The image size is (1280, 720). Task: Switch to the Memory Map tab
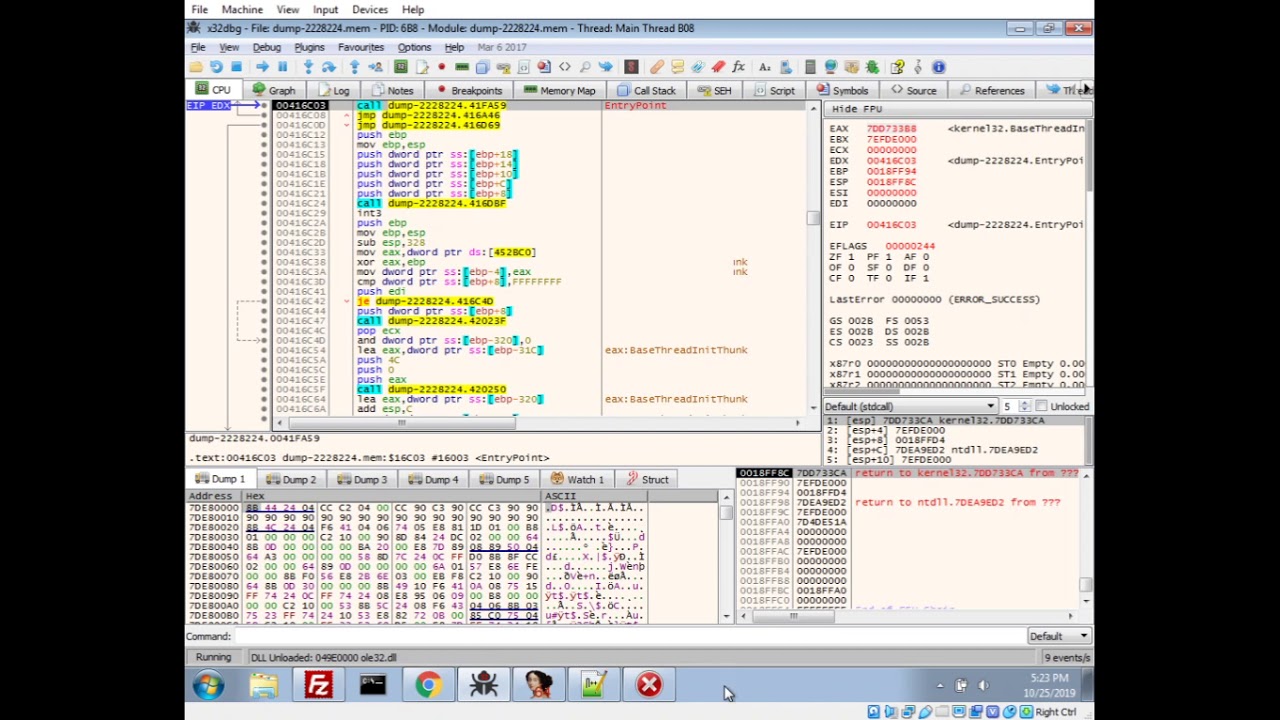click(559, 90)
